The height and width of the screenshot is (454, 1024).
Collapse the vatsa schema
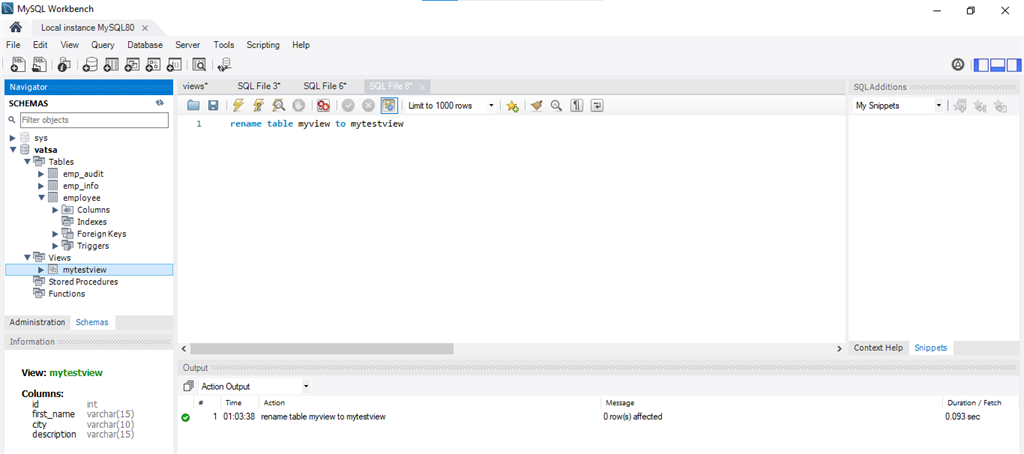tap(12, 150)
